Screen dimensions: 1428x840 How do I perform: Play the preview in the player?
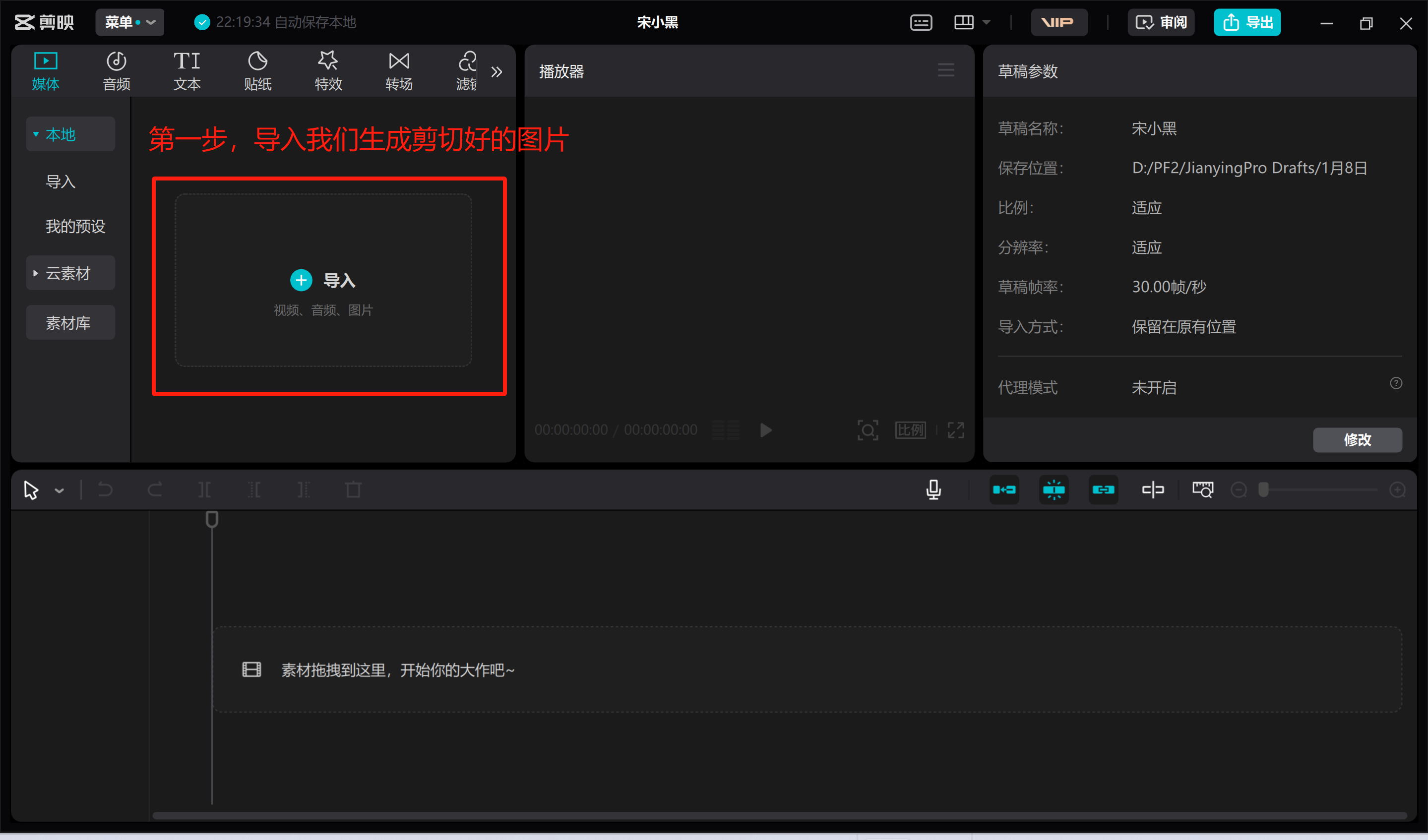(x=765, y=430)
